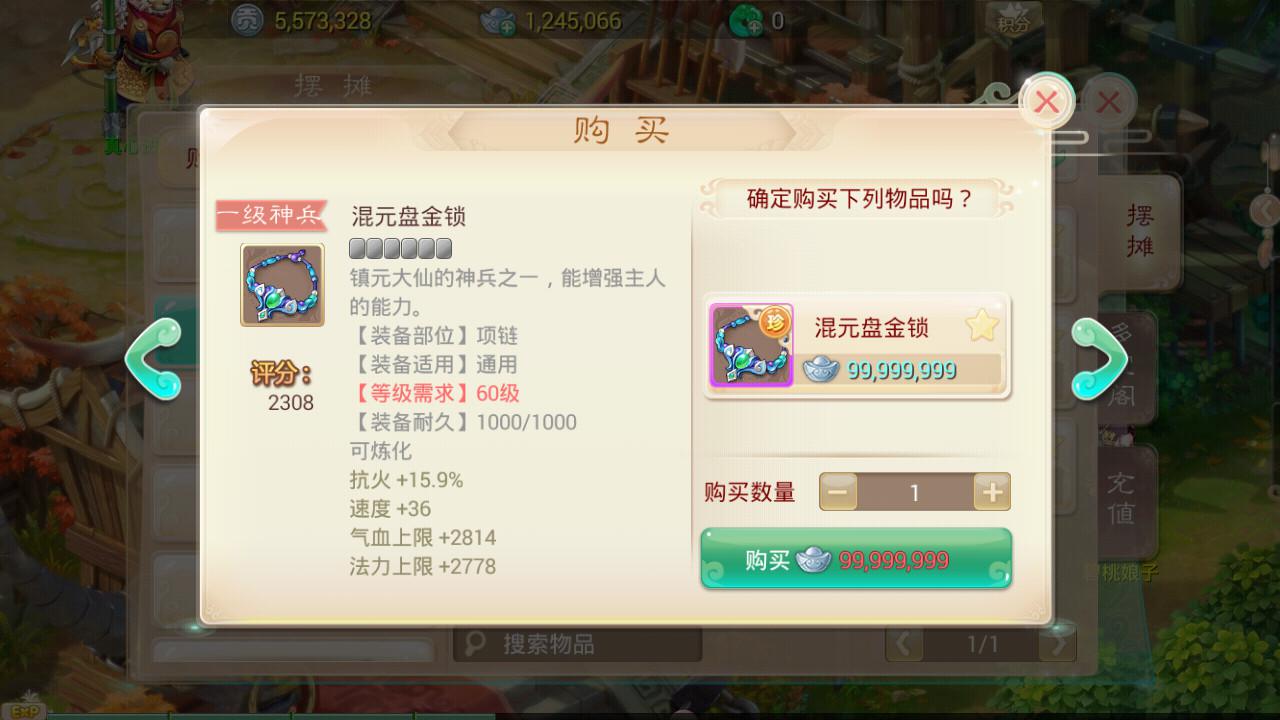1280x720 pixels.
Task: Click the necklace item icon on the left
Action: (x=282, y=285)
